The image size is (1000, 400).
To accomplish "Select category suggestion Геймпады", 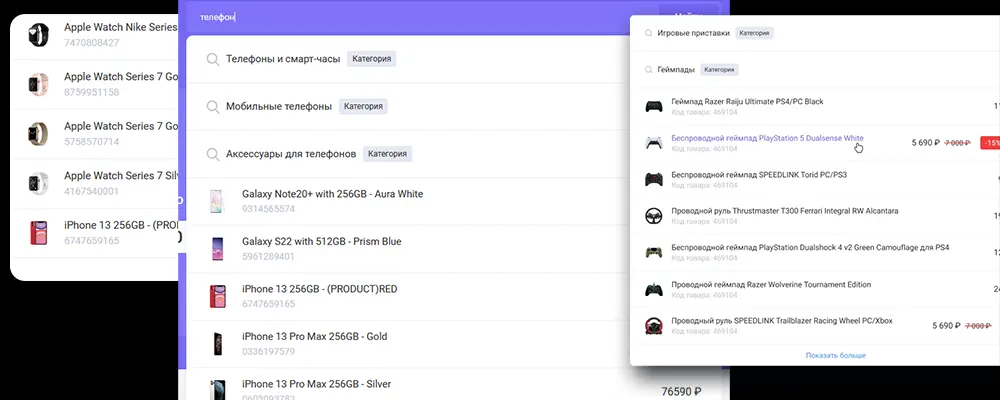I will tap(676, 70).
